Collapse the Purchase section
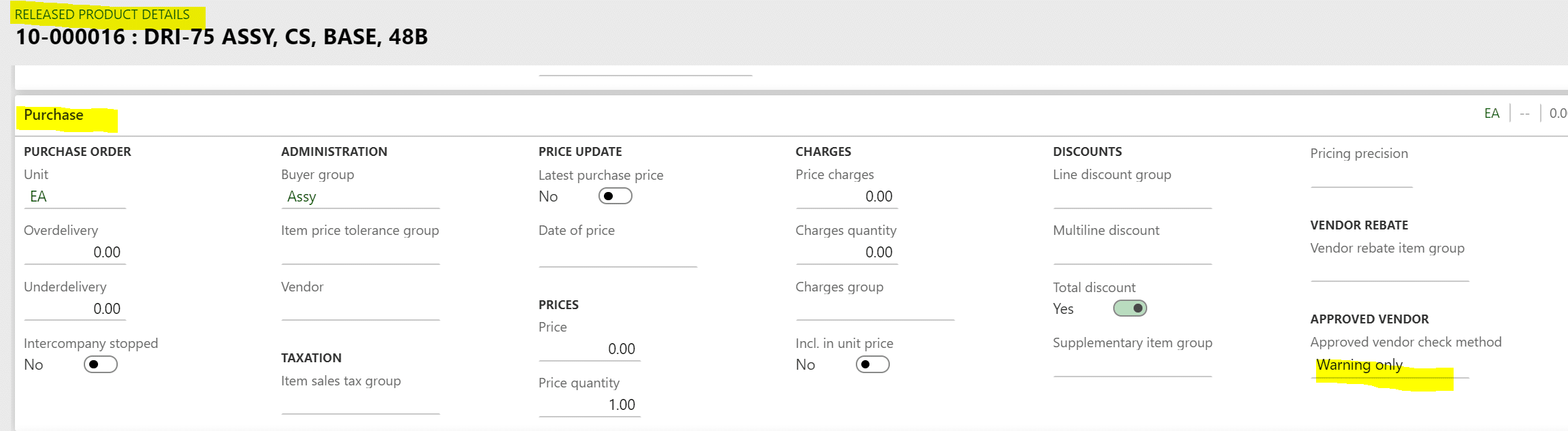 [x=53, y=114]
